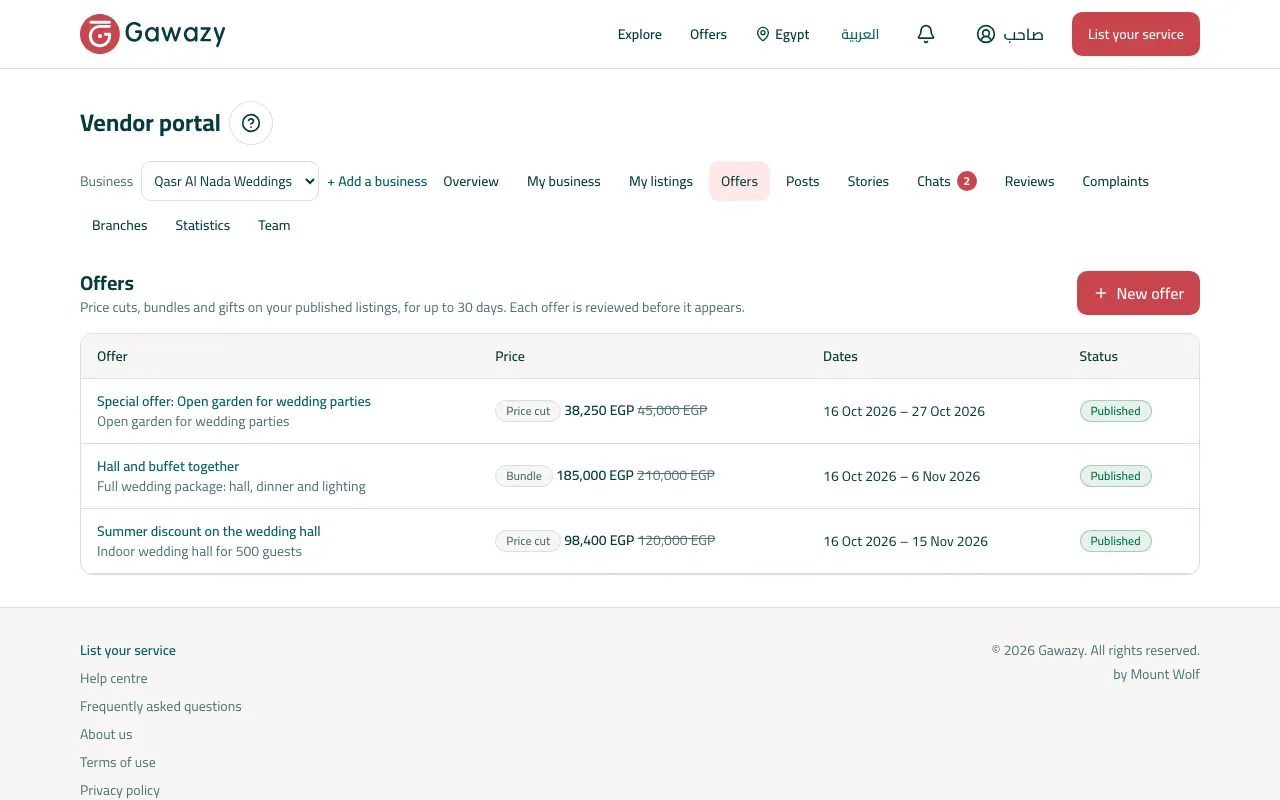
Task: Visit the About us page
Action: click(x=106, y=734)
